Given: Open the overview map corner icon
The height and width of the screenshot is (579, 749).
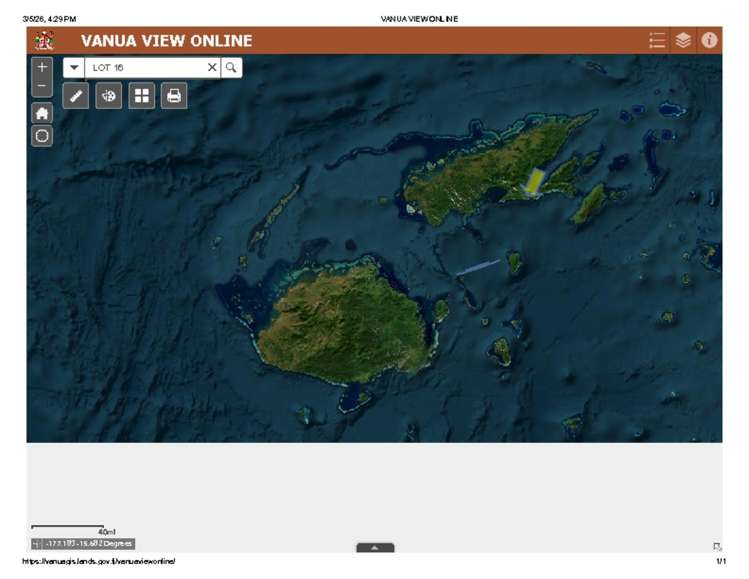Looking at the screenshot, I should tap(717, 547).
